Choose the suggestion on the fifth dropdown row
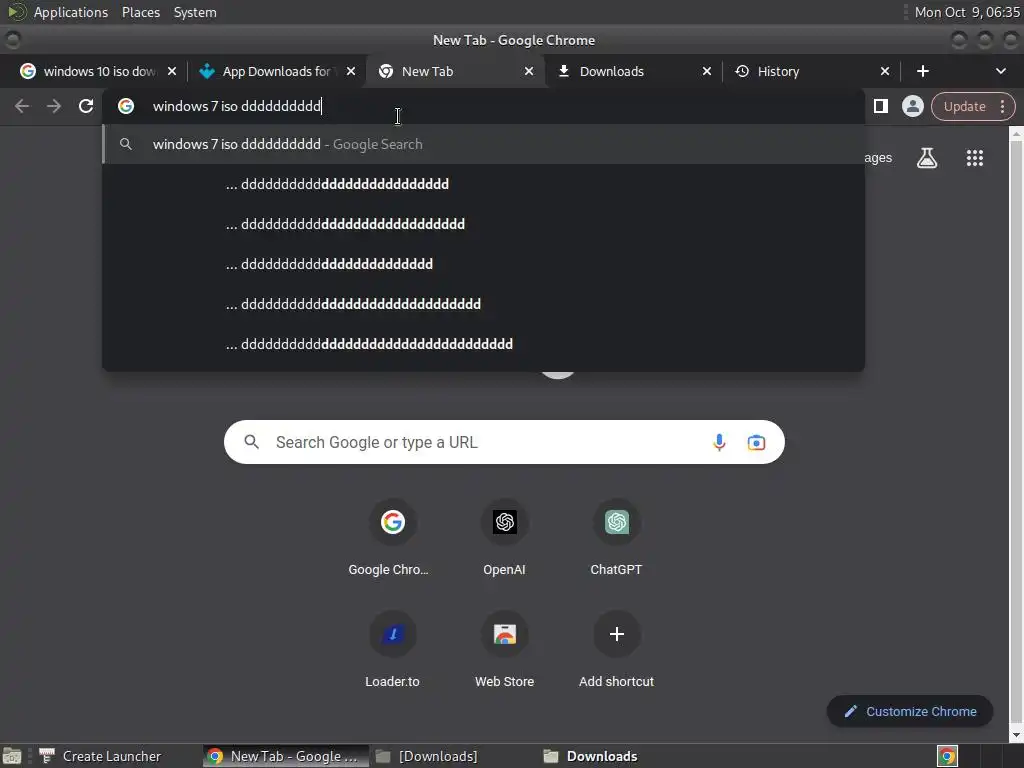 483,304
